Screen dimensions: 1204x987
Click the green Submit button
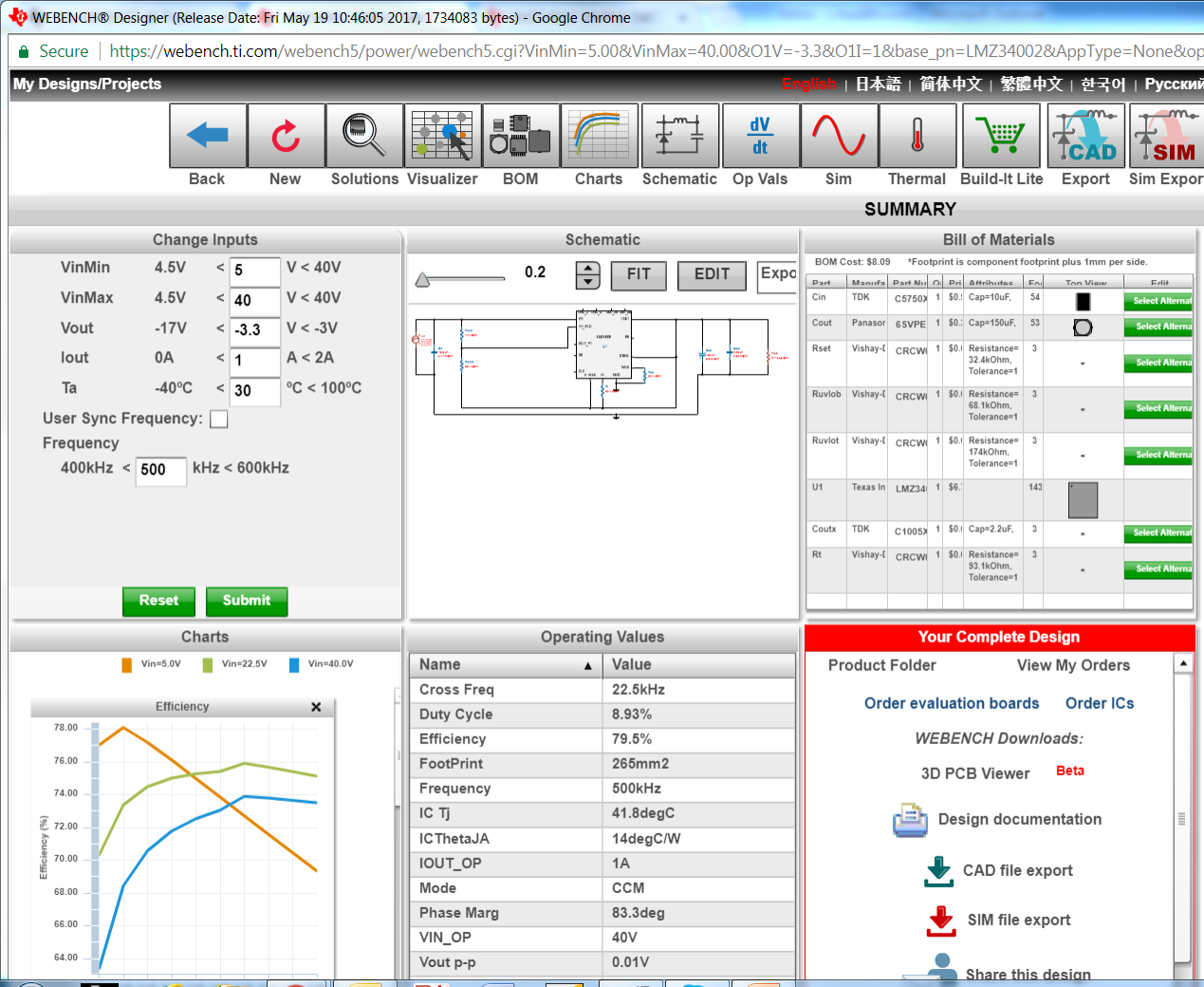tap(247, 601)
